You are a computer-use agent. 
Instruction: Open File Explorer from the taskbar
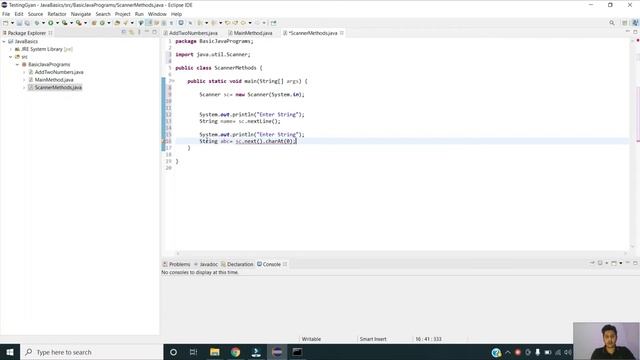215,352
